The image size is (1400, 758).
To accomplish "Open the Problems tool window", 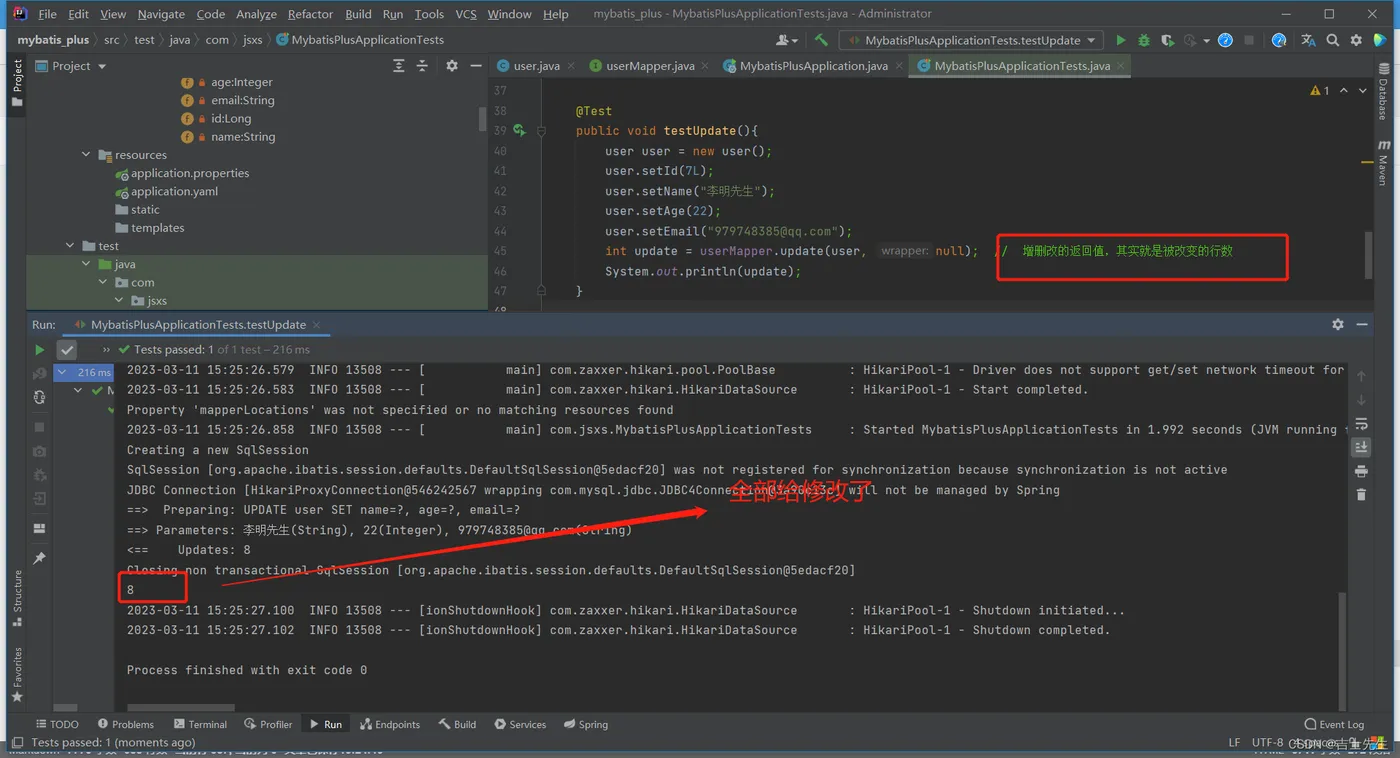I will (x=126, y=724).
